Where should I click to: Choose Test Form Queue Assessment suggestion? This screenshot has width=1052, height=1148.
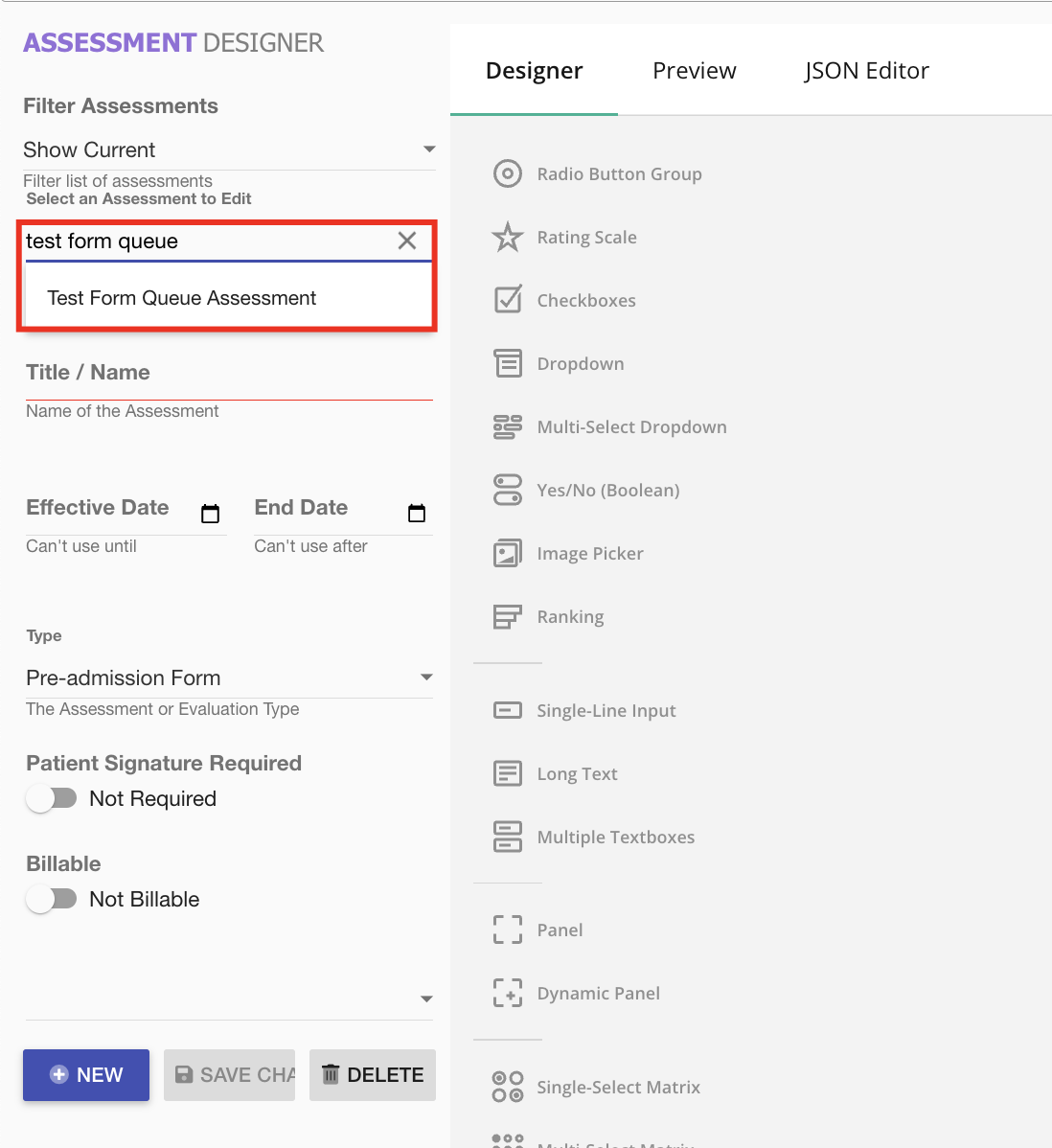(182, 298)
